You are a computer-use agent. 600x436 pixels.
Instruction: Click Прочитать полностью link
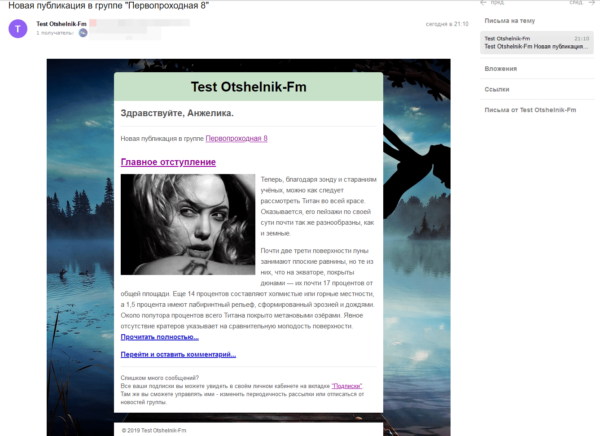click(x=159, y=337)
